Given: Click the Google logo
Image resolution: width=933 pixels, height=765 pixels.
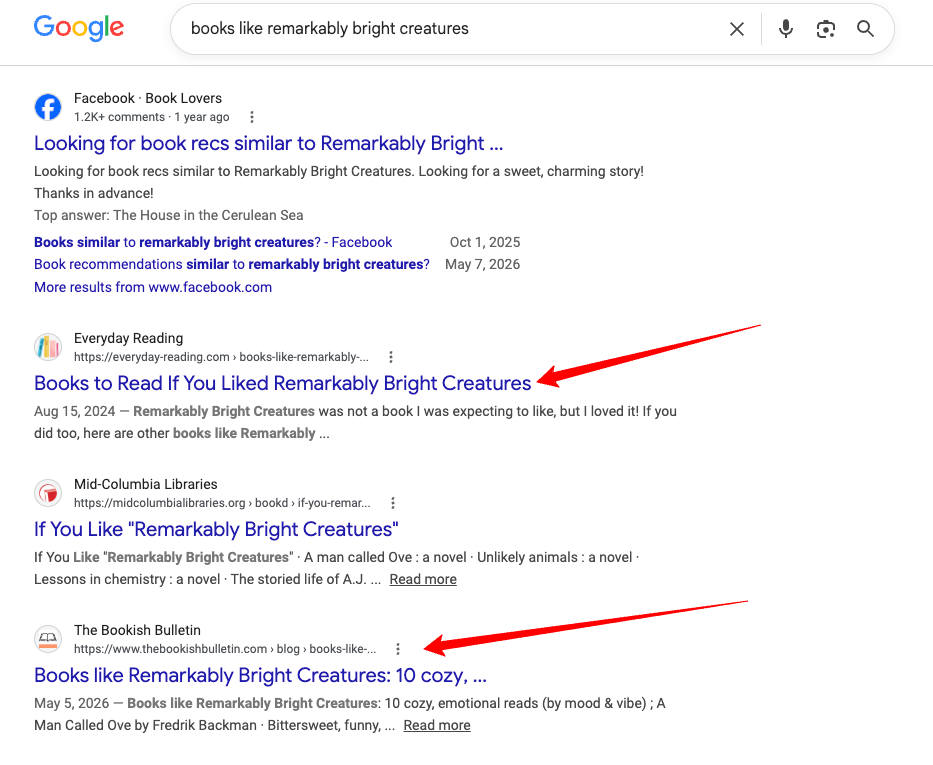Looking at the screenshot, I should click(79, 28).
